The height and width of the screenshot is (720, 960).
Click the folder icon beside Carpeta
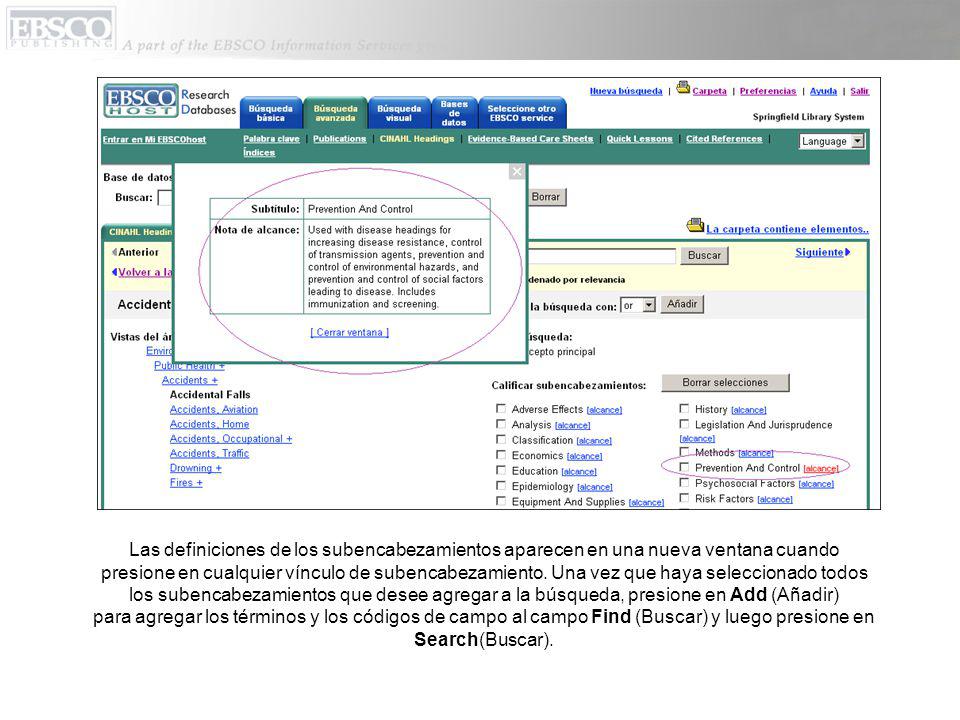683,88
